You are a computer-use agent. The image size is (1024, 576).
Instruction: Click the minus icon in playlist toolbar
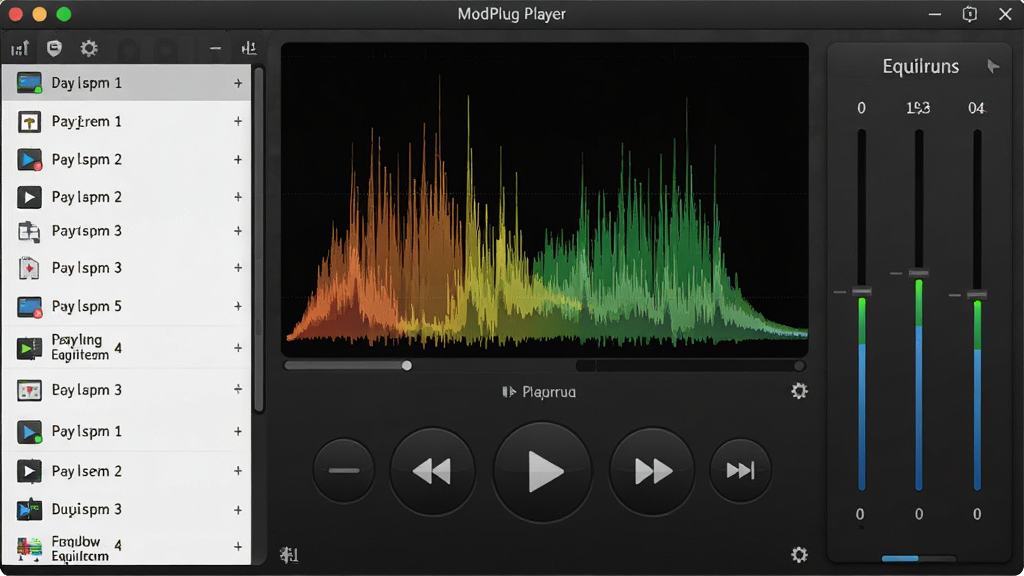pyautogui.click(x=215, y=48)
